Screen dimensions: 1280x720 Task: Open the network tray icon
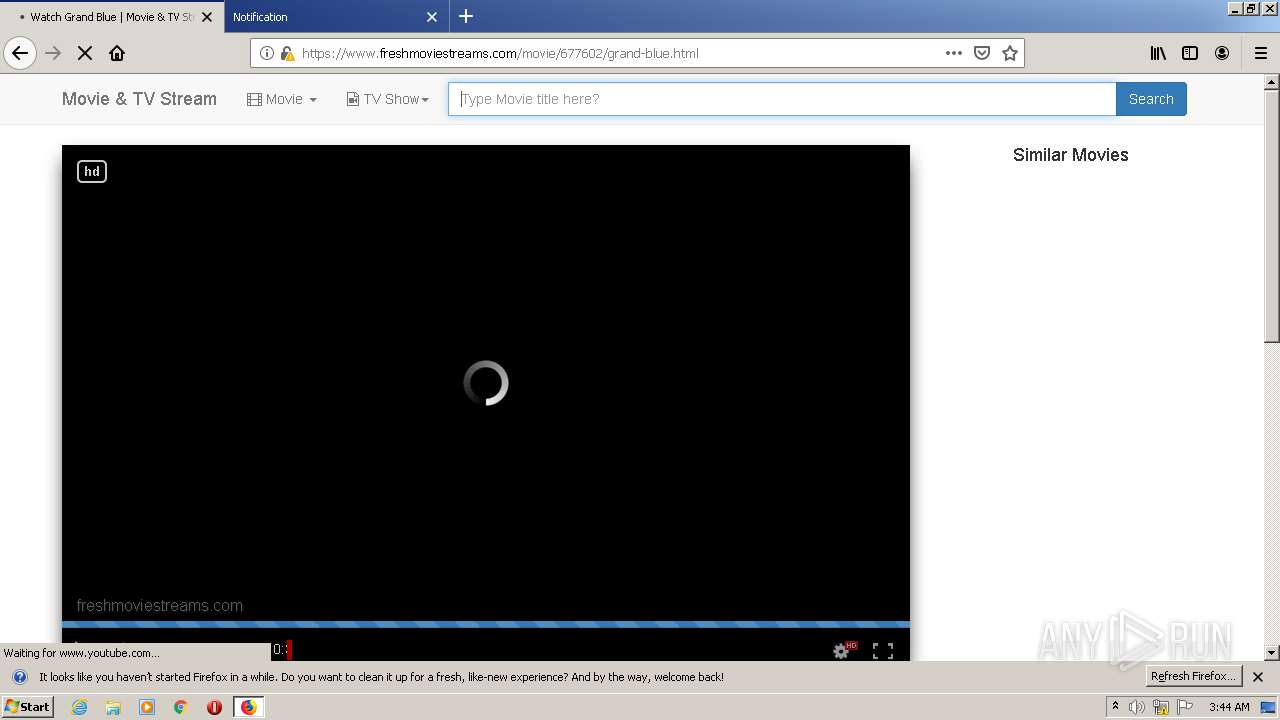(1161, 707)
